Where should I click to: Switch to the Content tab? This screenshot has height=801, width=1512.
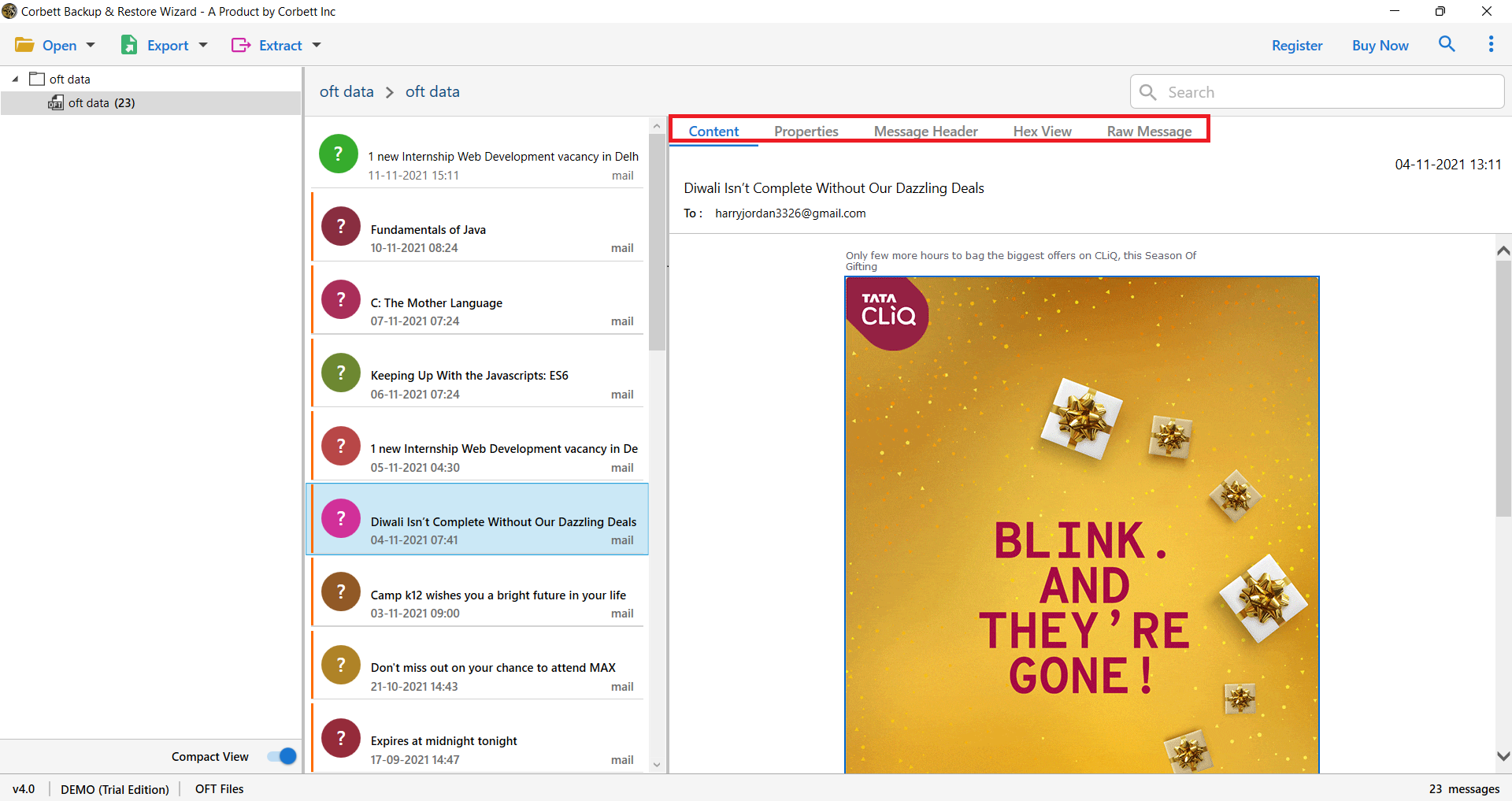point(713,132)
